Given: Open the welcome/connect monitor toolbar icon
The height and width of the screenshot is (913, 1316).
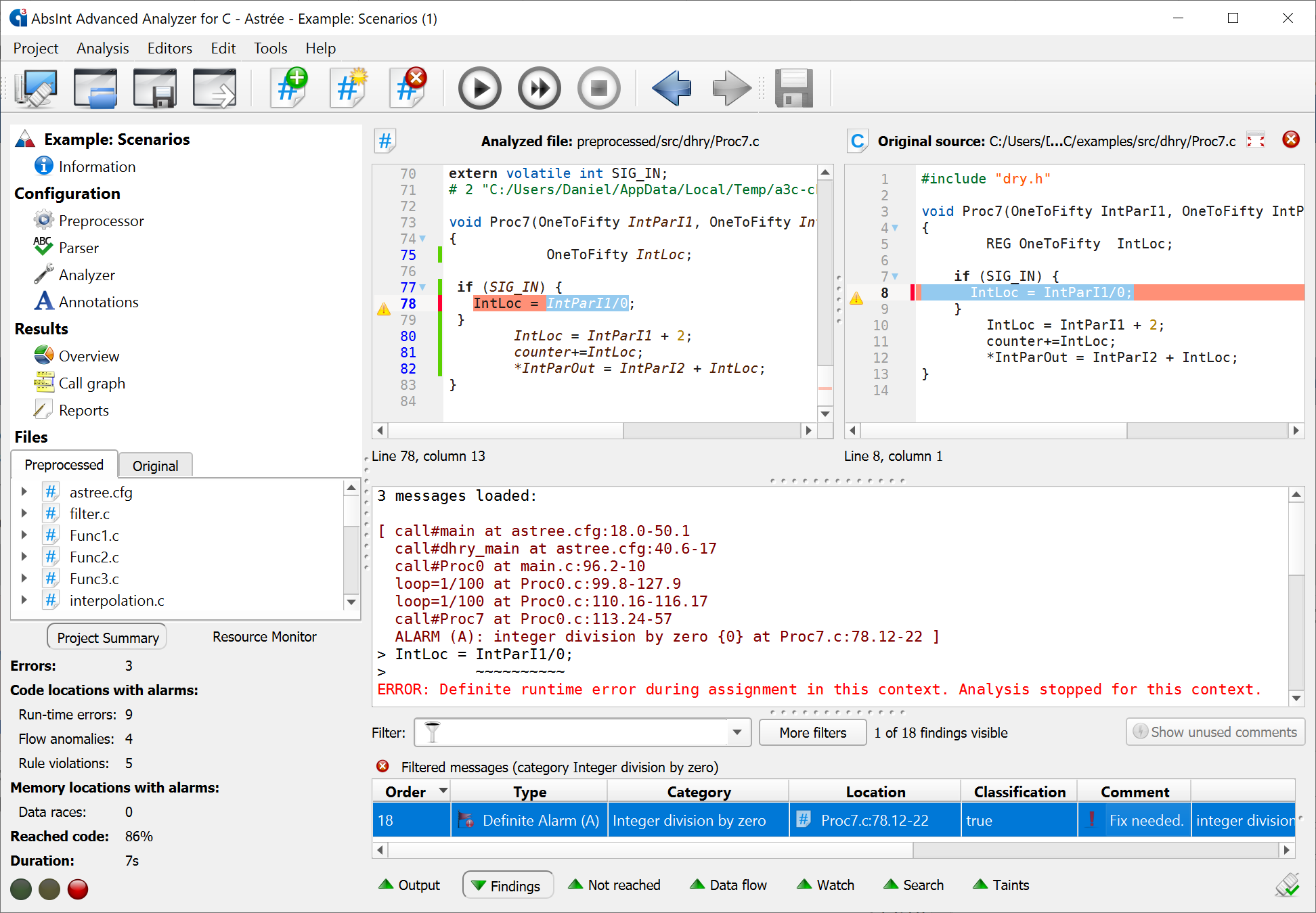Looking at the screenshot, I should tap(36, 88).
